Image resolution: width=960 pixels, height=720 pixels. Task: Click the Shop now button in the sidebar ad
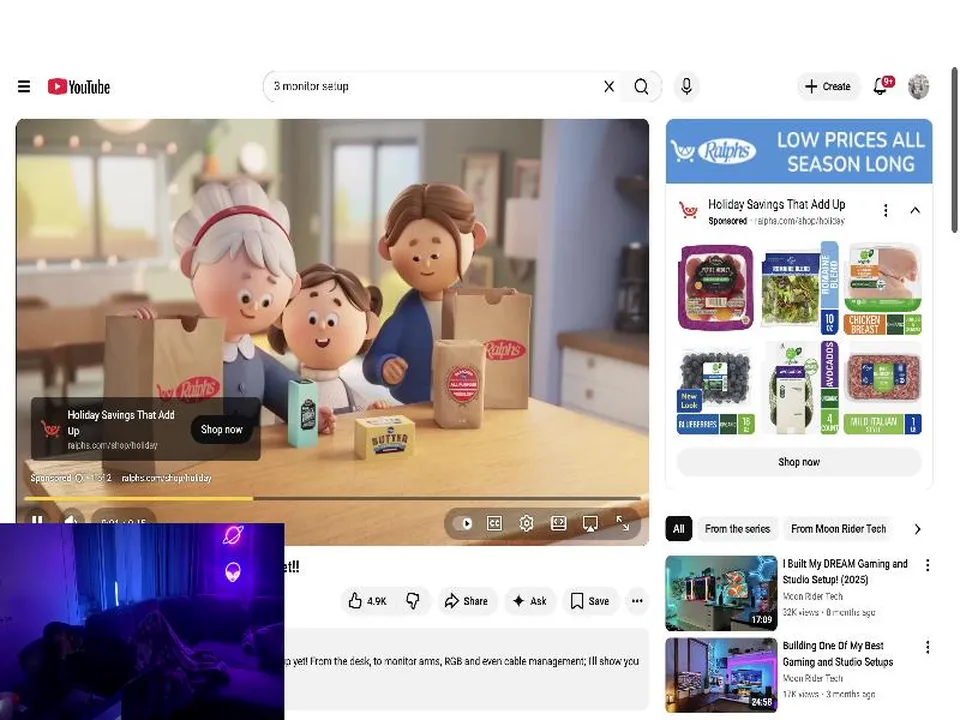pyautogui.click(x=799, y=462)
